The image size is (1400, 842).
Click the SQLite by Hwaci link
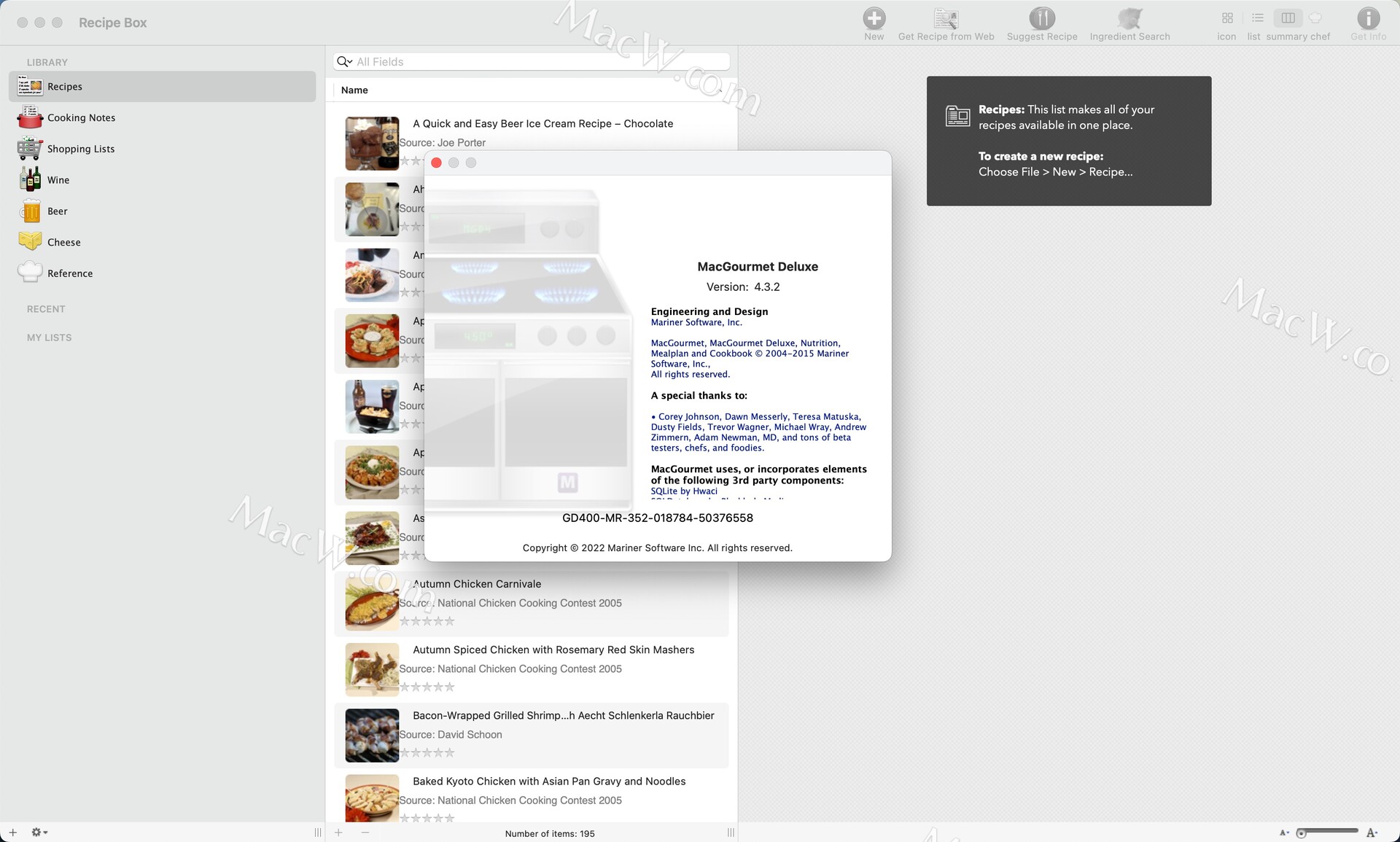point(684,491)
